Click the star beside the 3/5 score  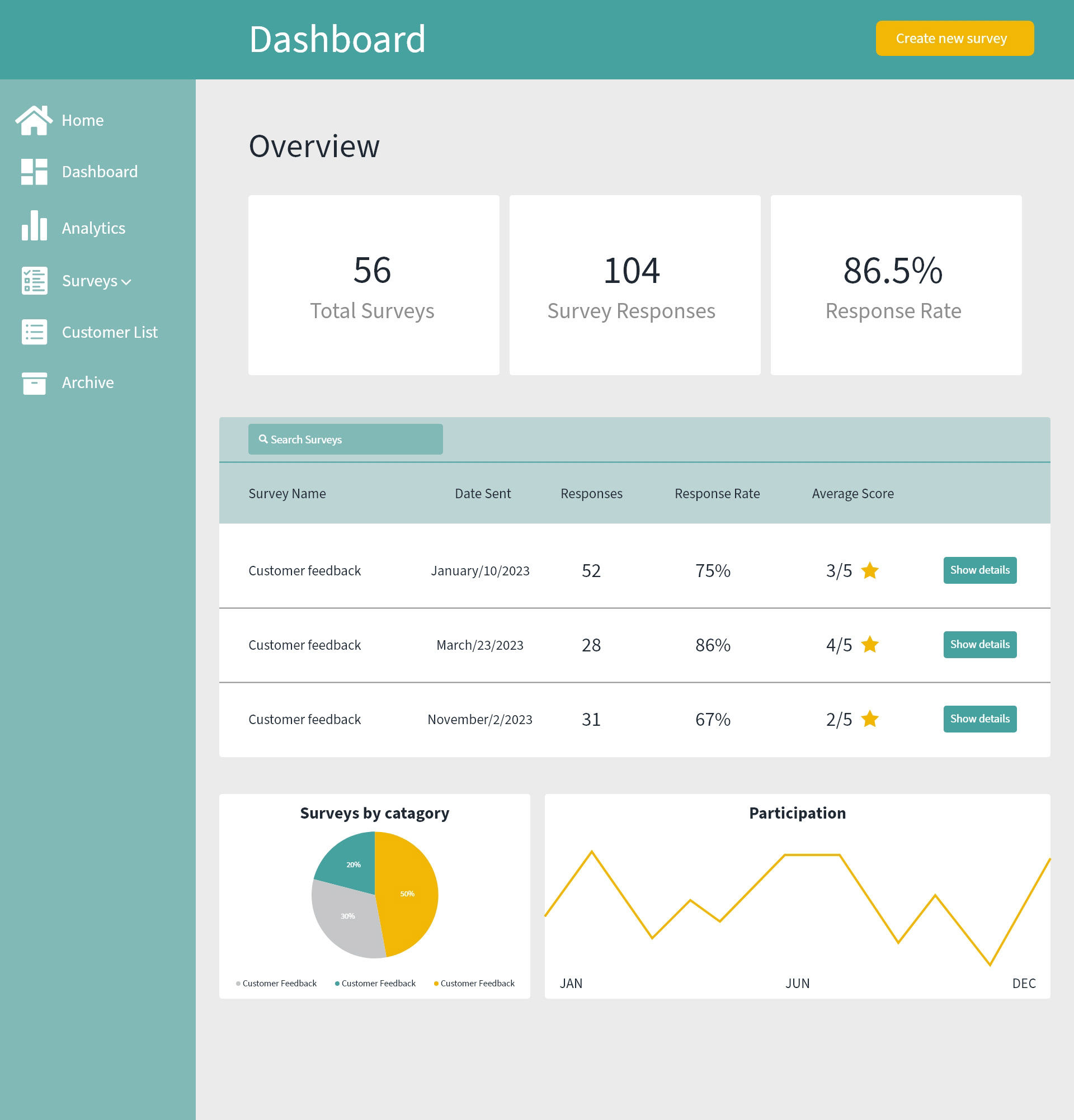pyautogui.click(x=869, y=570)
